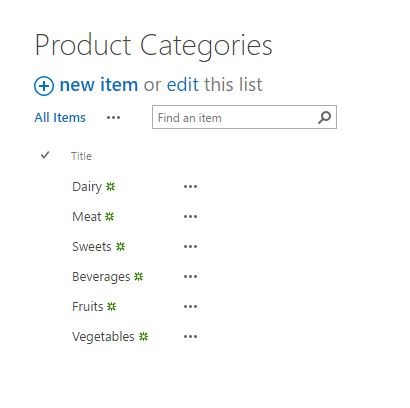
Task: Click the green new badge beside Meat
Action: click(109, 217)
